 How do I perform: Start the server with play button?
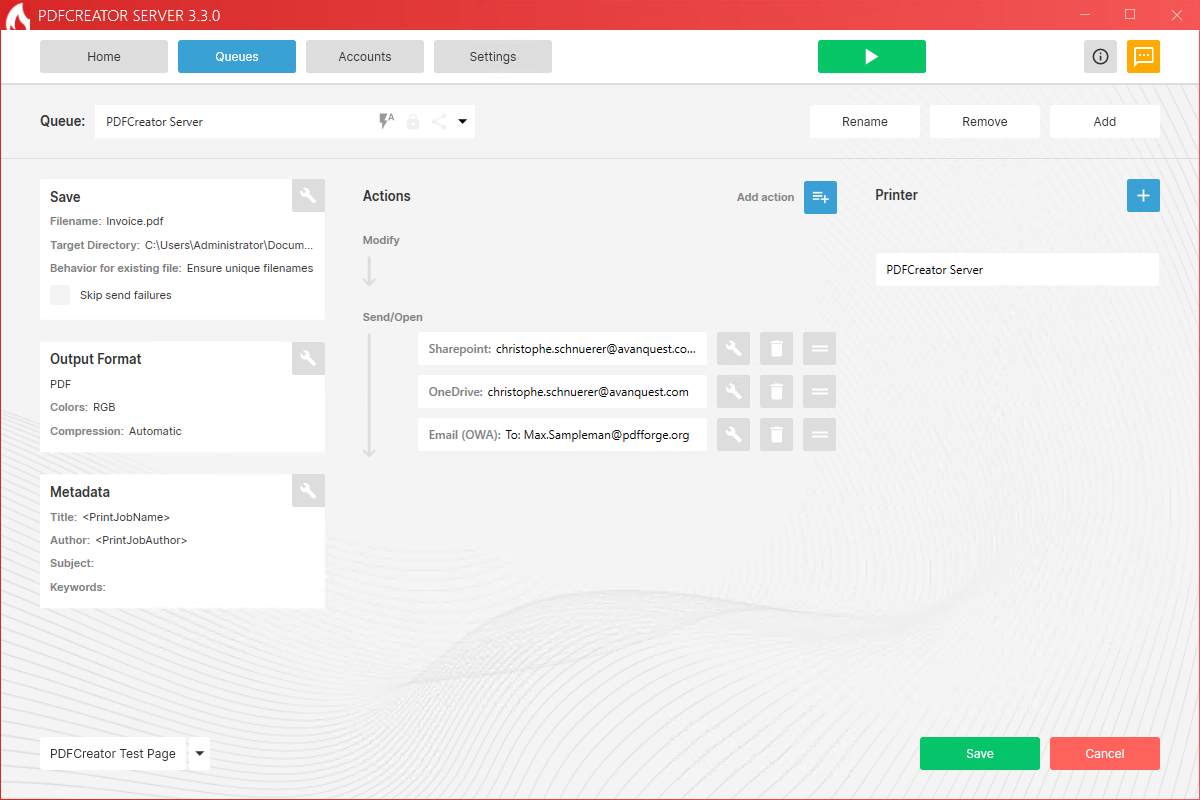click(872, 57)
